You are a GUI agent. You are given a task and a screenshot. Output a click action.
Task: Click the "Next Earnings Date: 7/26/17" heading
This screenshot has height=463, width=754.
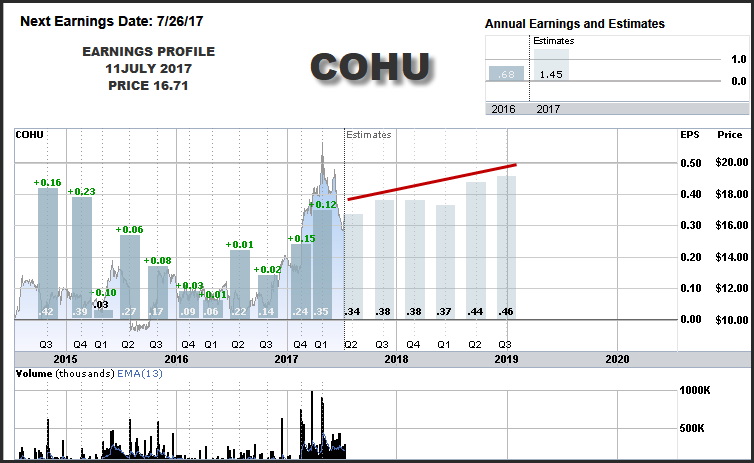(x=112, y=21)
